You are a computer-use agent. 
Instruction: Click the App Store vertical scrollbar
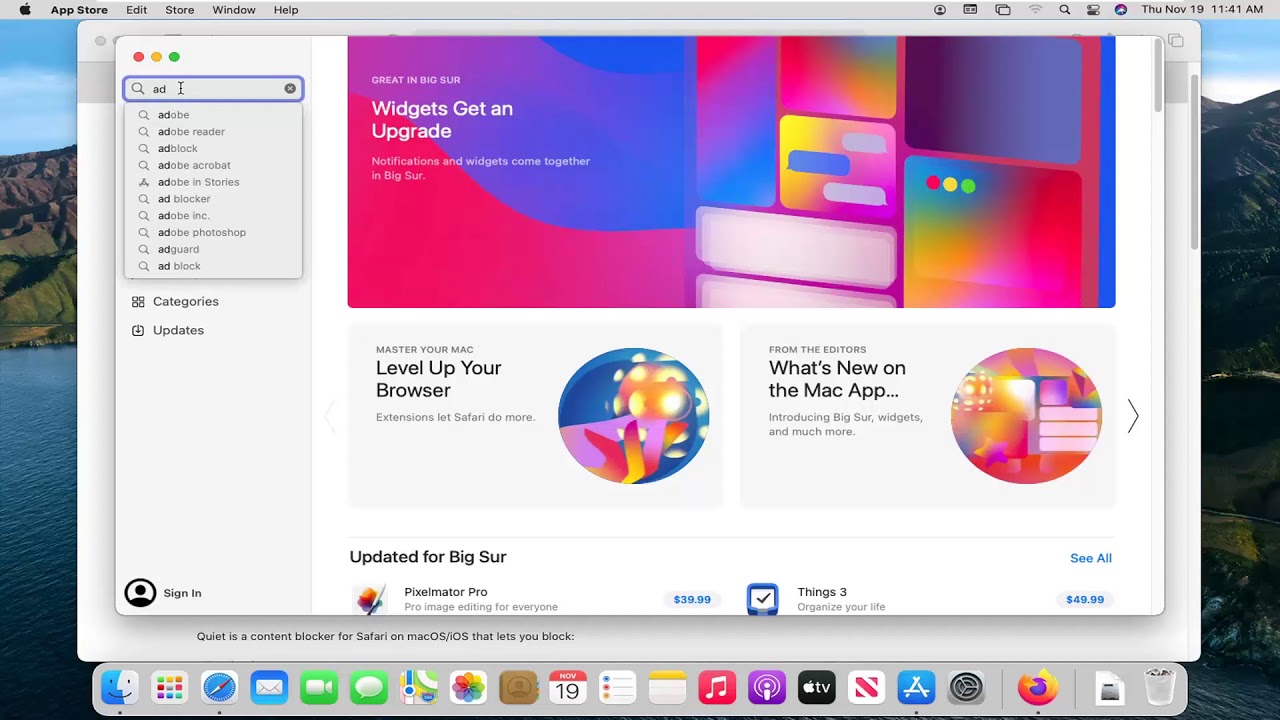[x=1158, y=76]
